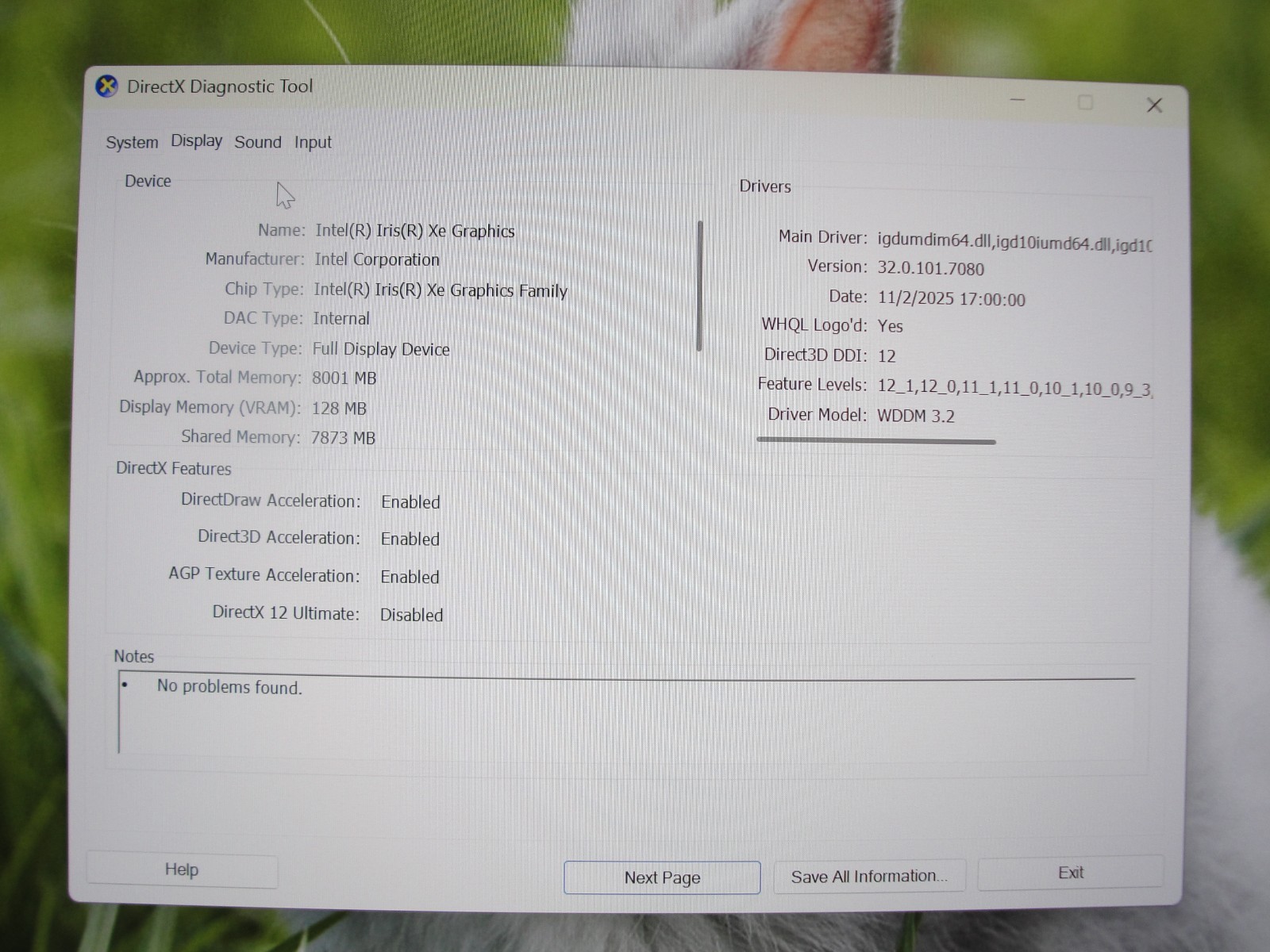Click the Device panel vertical scrollbar
The image size is (1270, 952).
coord(699,286)
